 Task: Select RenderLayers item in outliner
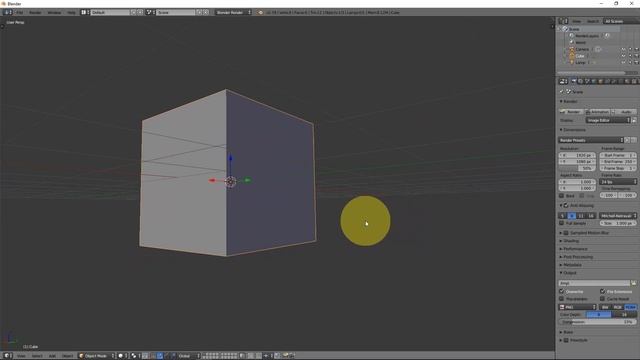point(587,36)
